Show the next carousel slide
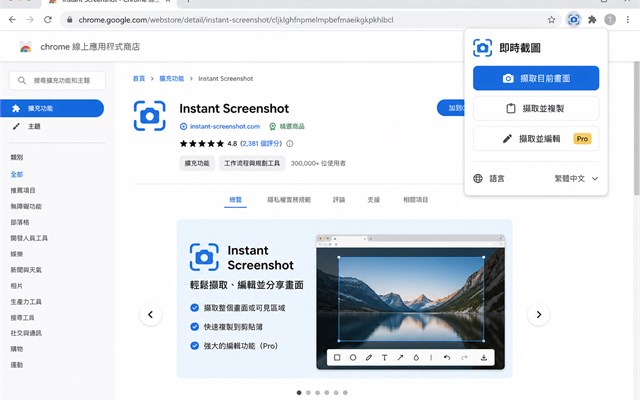Image resolution: width=640 pixels, height=400 pixels. 539,315
